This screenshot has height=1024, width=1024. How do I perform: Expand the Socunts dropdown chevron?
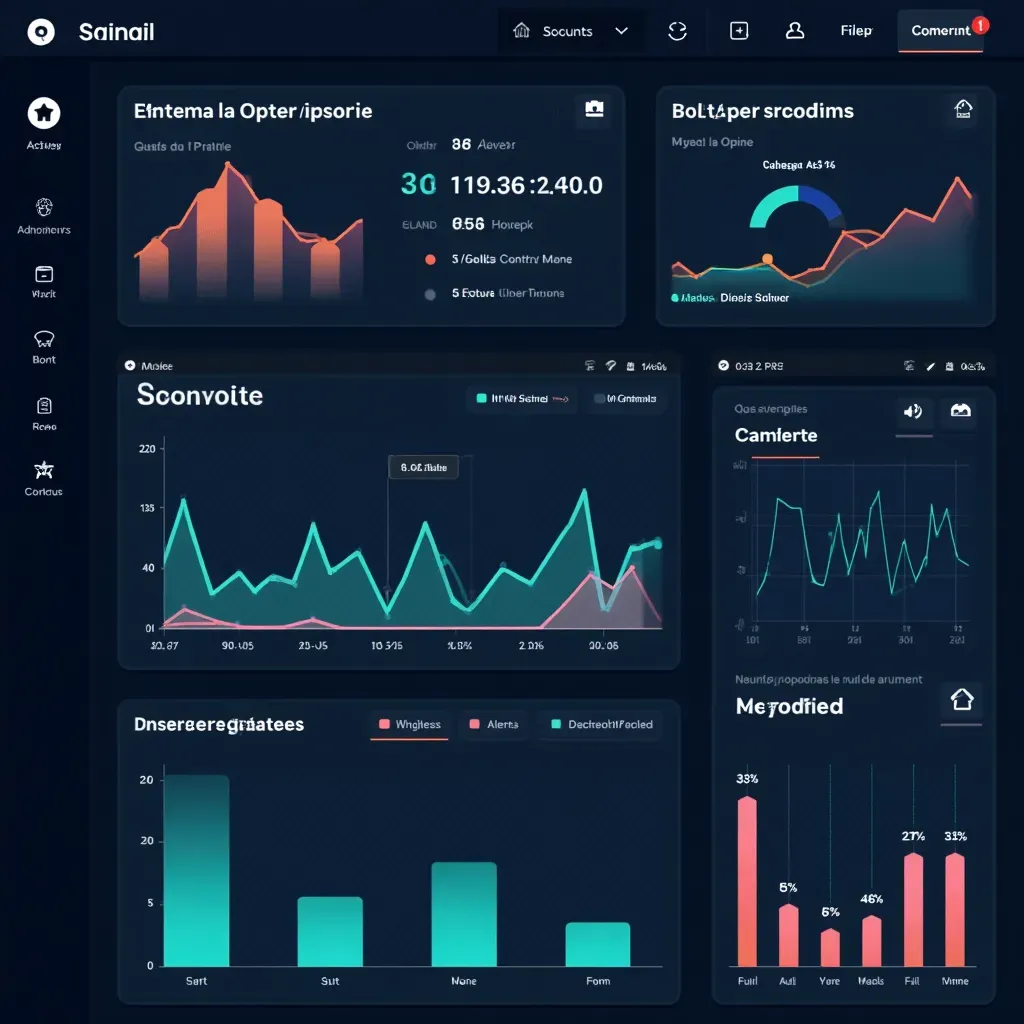pyautogui.click(x=622, y=31)
